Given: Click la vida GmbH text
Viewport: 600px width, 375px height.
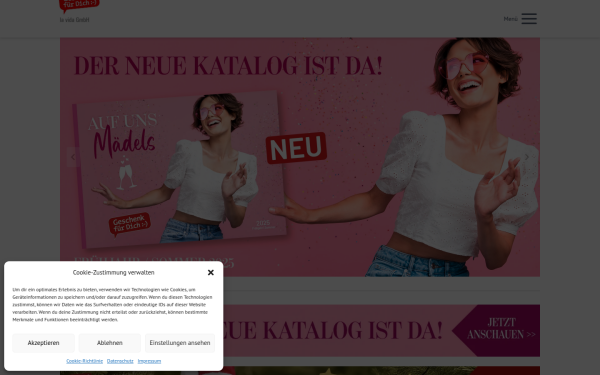Looking at the screenshot, I should (74, 20).
